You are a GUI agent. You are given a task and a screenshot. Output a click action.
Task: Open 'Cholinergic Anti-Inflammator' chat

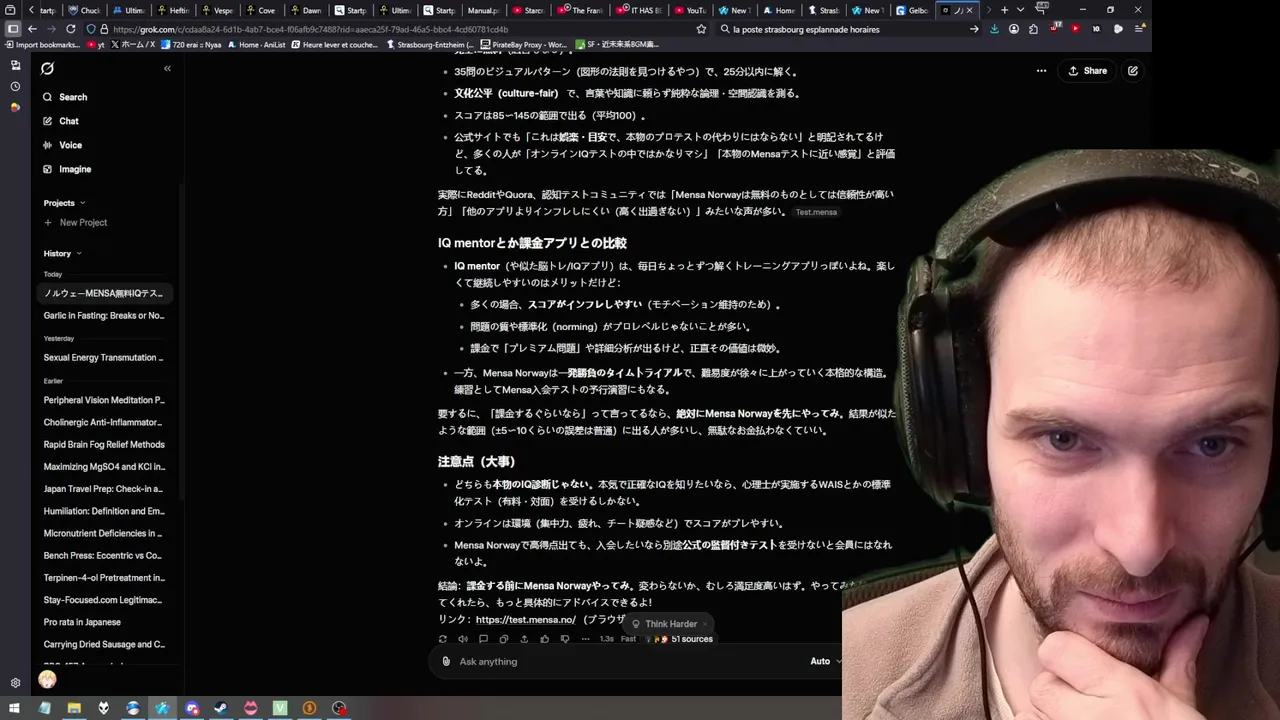pyautogui.click(x=104, y=422)
